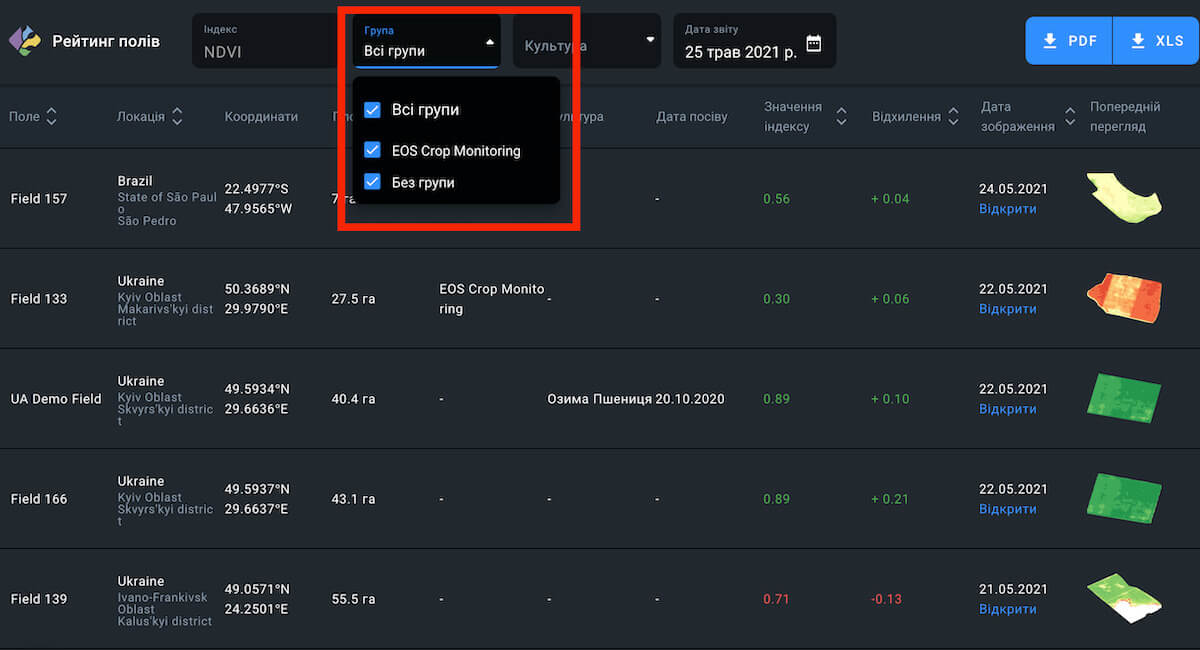This screenshot has height=650, width=1200.
Task: Sort table by Поле column arrows
Action: click(51, 117)
